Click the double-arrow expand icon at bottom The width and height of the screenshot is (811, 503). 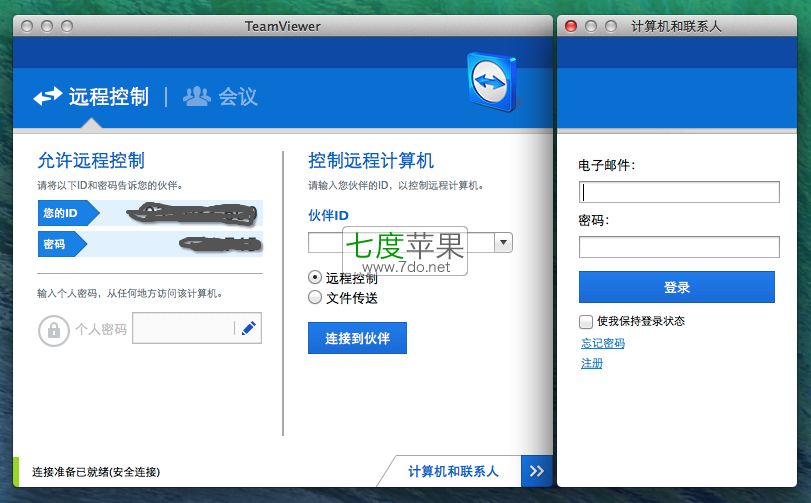[x=537, y=471]
